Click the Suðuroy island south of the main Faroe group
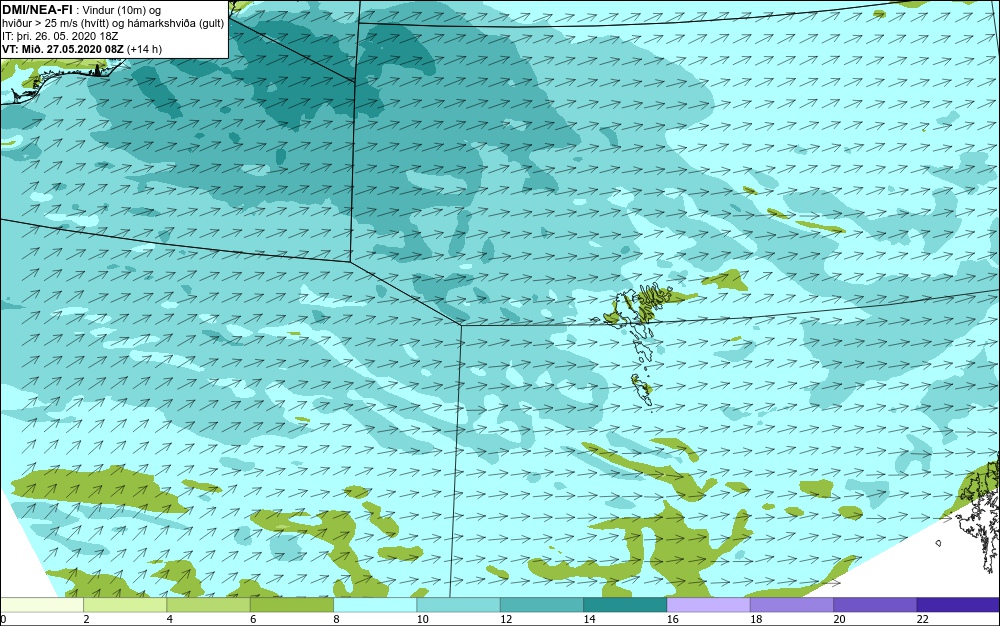Viewport: 1000px width, 626px height. [x=642, y=389]
